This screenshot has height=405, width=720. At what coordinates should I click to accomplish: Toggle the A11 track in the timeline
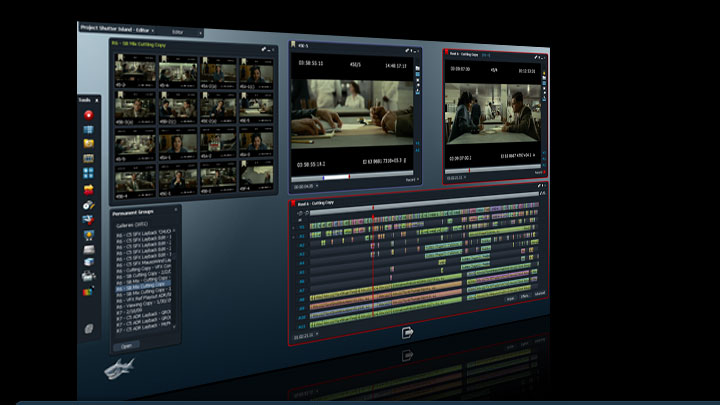tap(302, 326)
